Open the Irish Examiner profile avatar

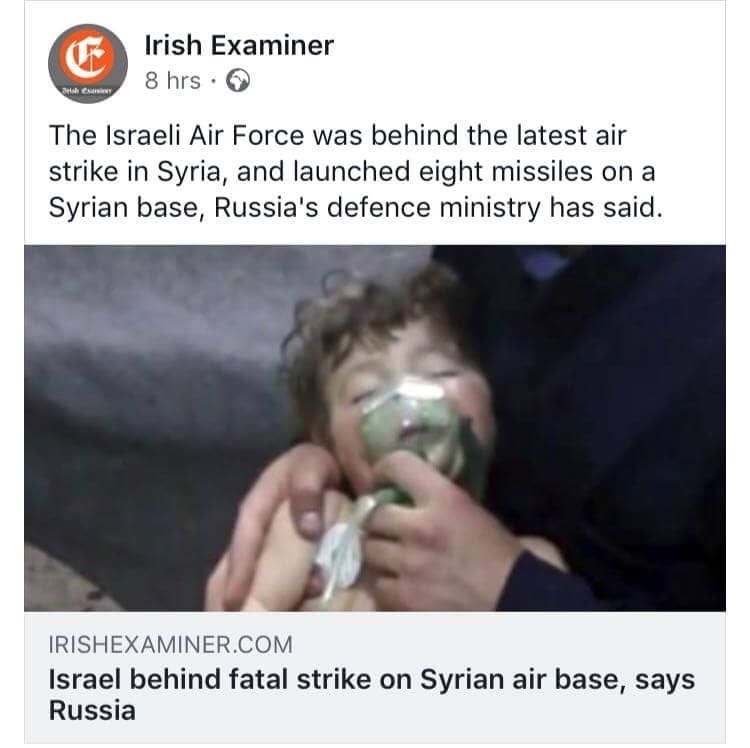(x=88, y=64)
